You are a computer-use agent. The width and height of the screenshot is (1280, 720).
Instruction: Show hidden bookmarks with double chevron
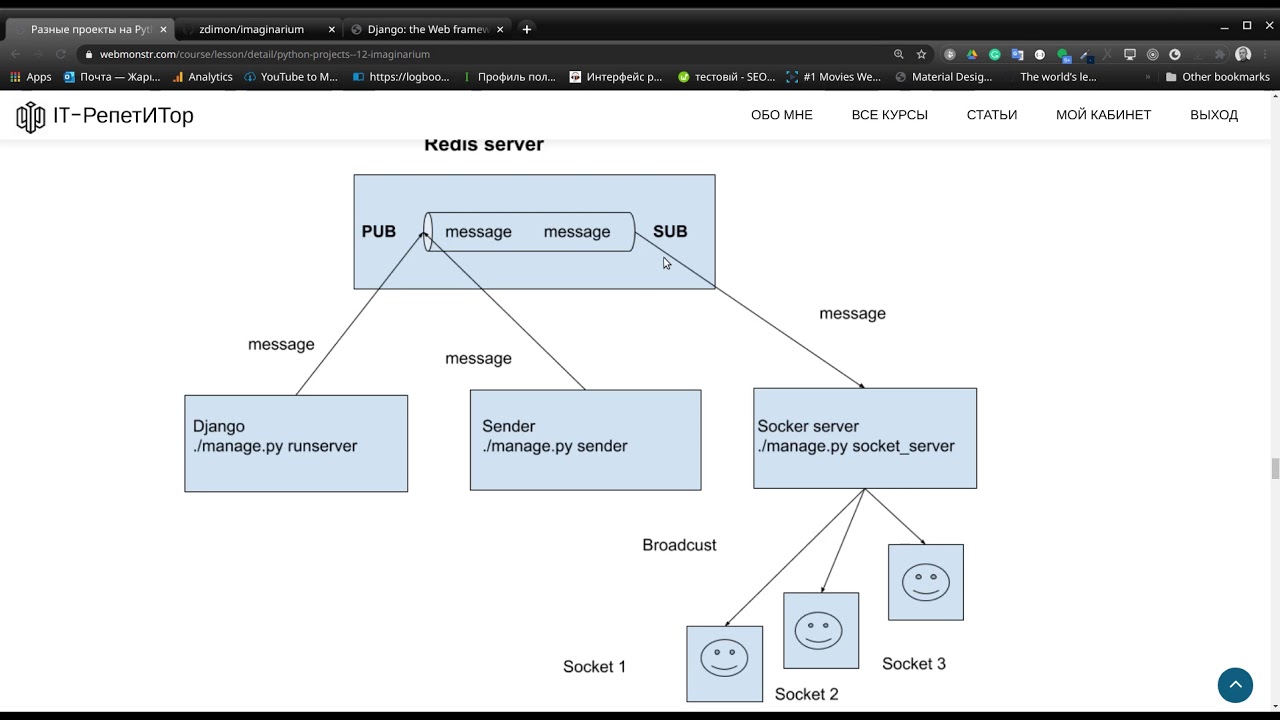tap(1147, 77)
